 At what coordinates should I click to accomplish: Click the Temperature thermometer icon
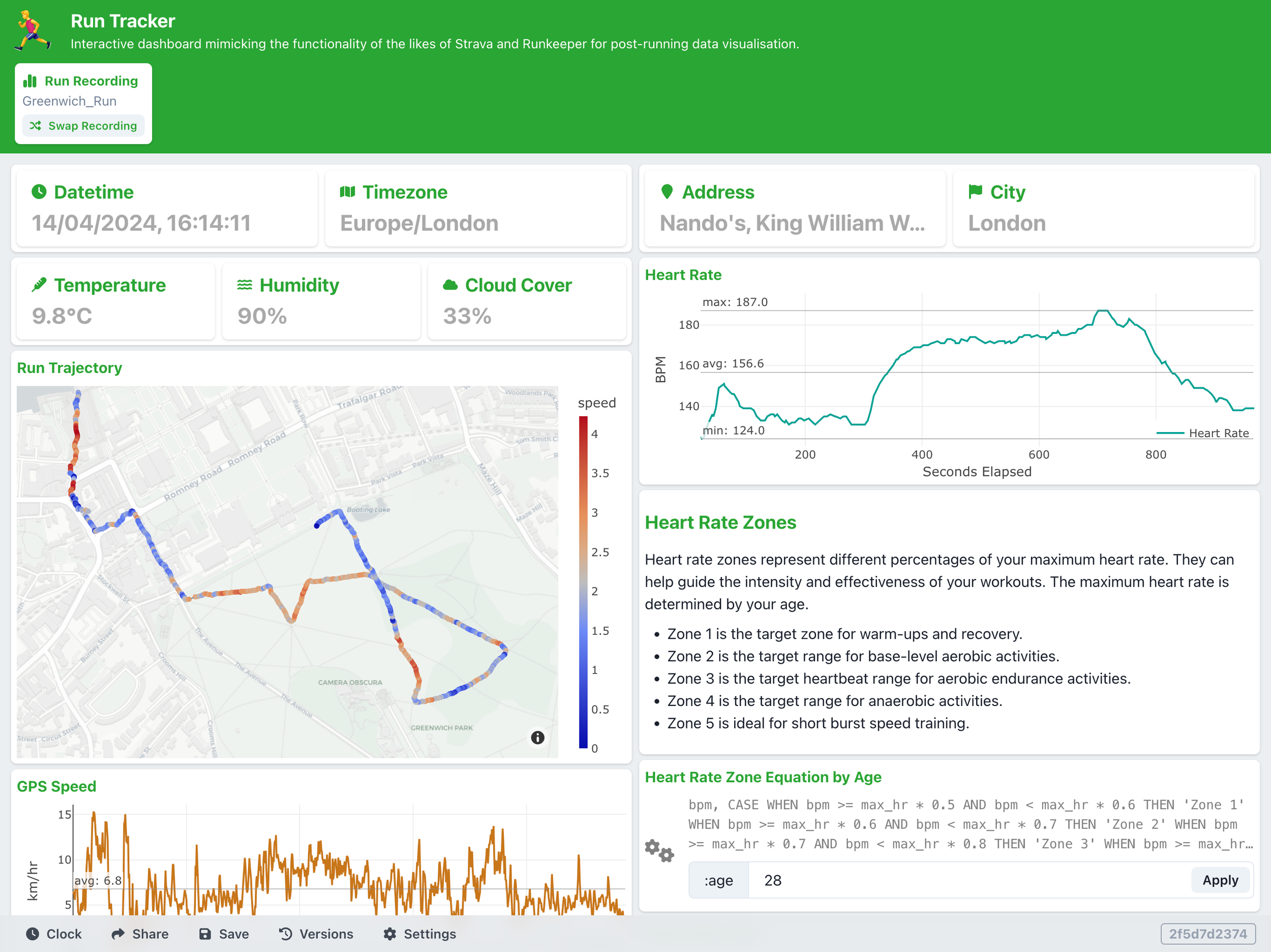(39, 285)
